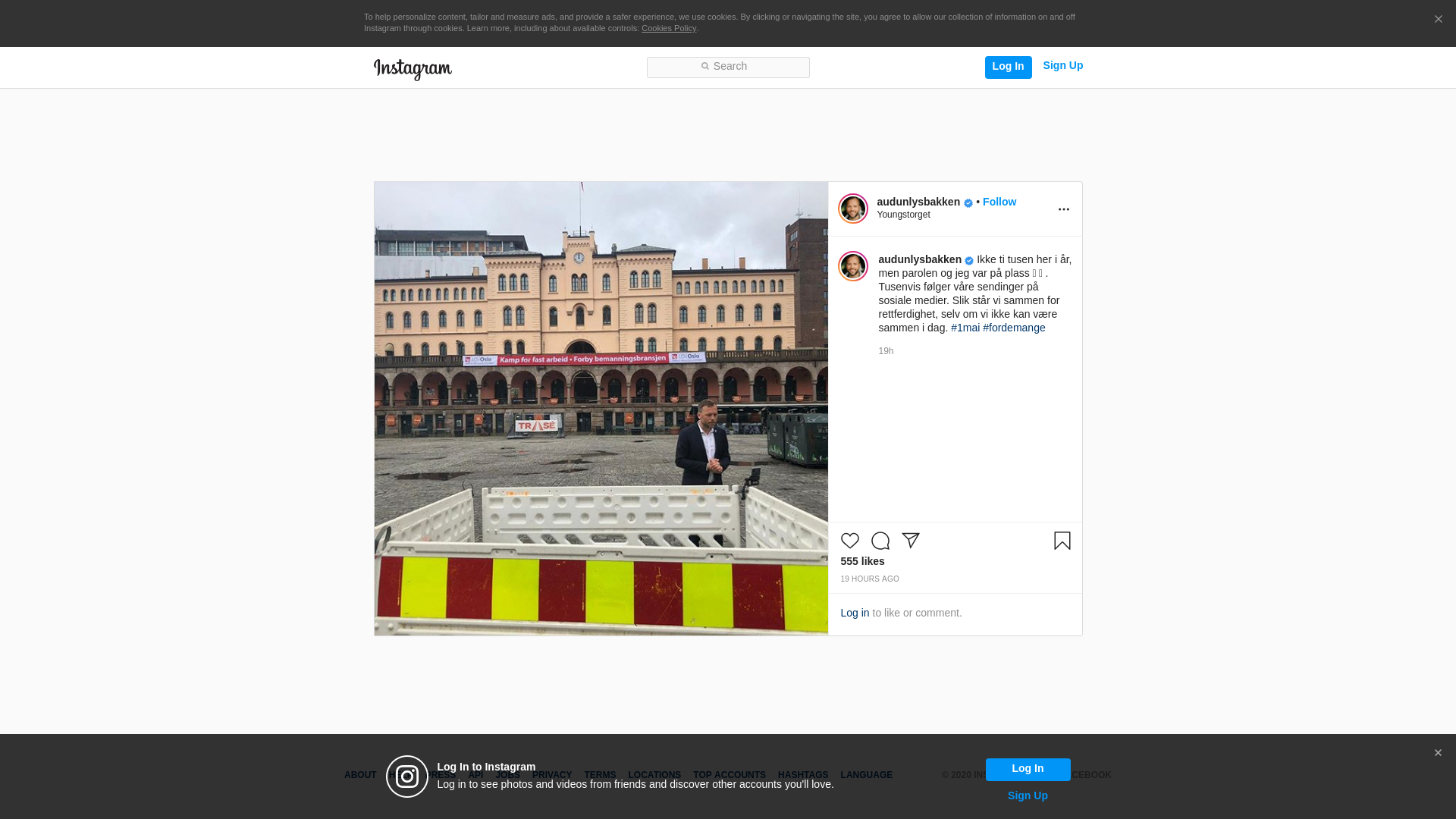Like the post with heart icon
The width and height of the screenshot is (1456, 819).
point(849,541)
